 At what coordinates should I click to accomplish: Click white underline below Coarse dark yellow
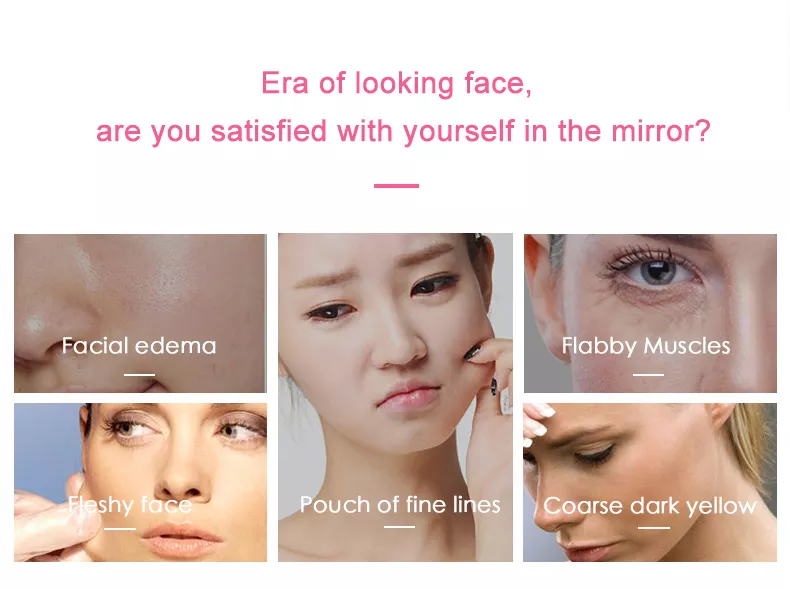click(x=654, y=528)
